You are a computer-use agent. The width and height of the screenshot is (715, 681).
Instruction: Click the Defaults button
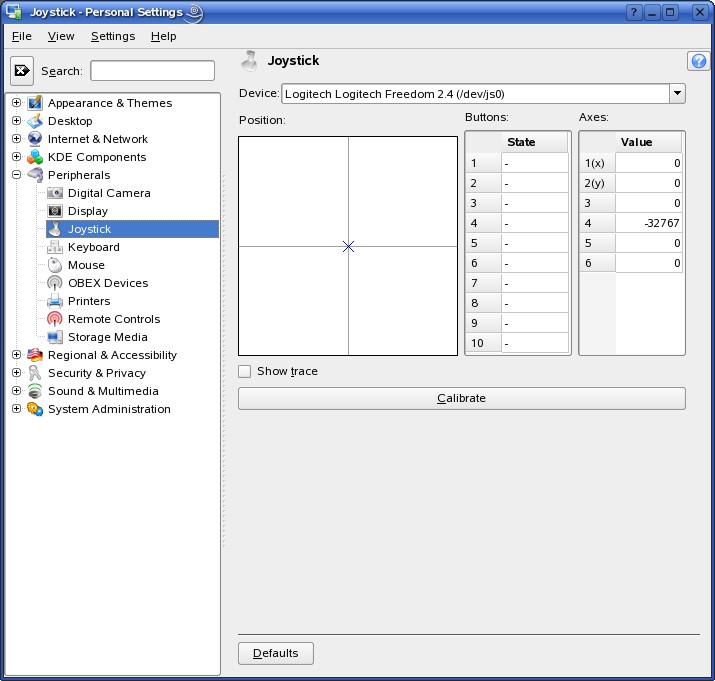(x=276, y=653)
